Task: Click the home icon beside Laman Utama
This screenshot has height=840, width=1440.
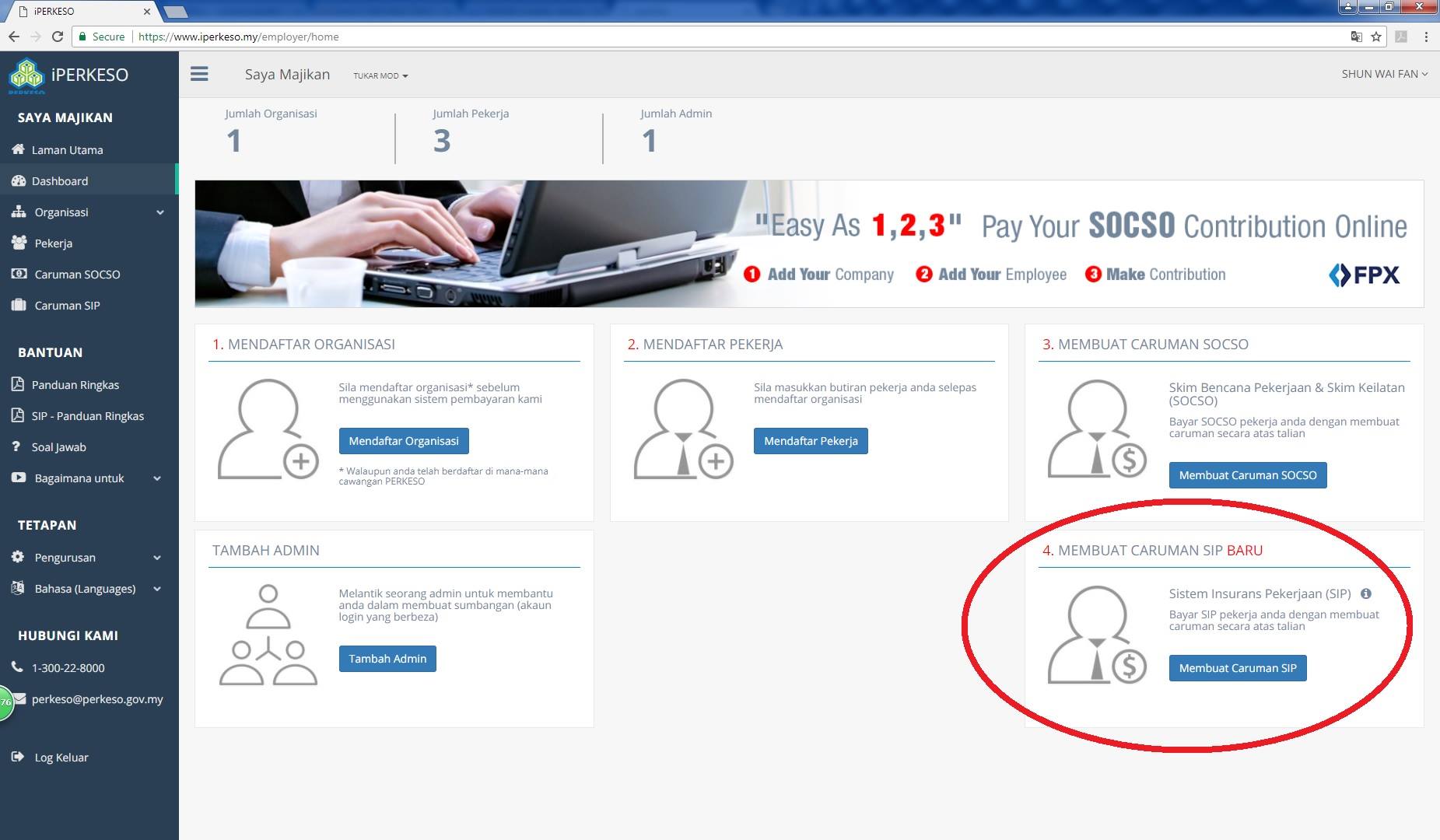Action: click(x=18, y=149)
